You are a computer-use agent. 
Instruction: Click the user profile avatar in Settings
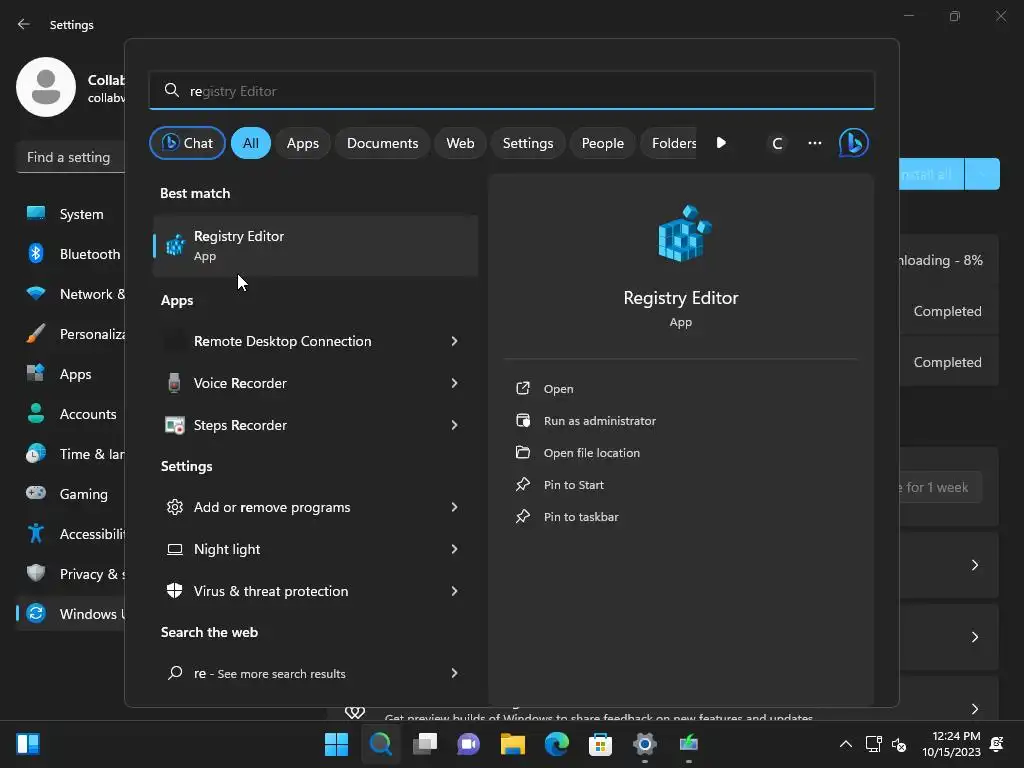(46, 87)
